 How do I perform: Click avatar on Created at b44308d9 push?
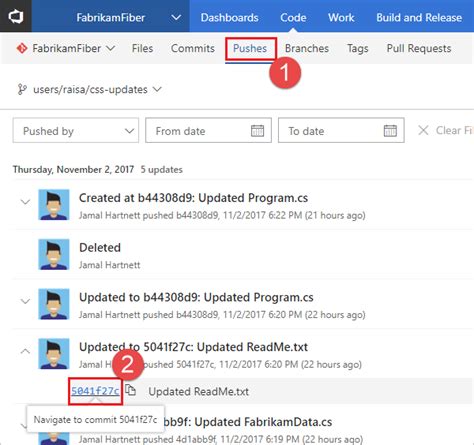[x=54, y=205]
